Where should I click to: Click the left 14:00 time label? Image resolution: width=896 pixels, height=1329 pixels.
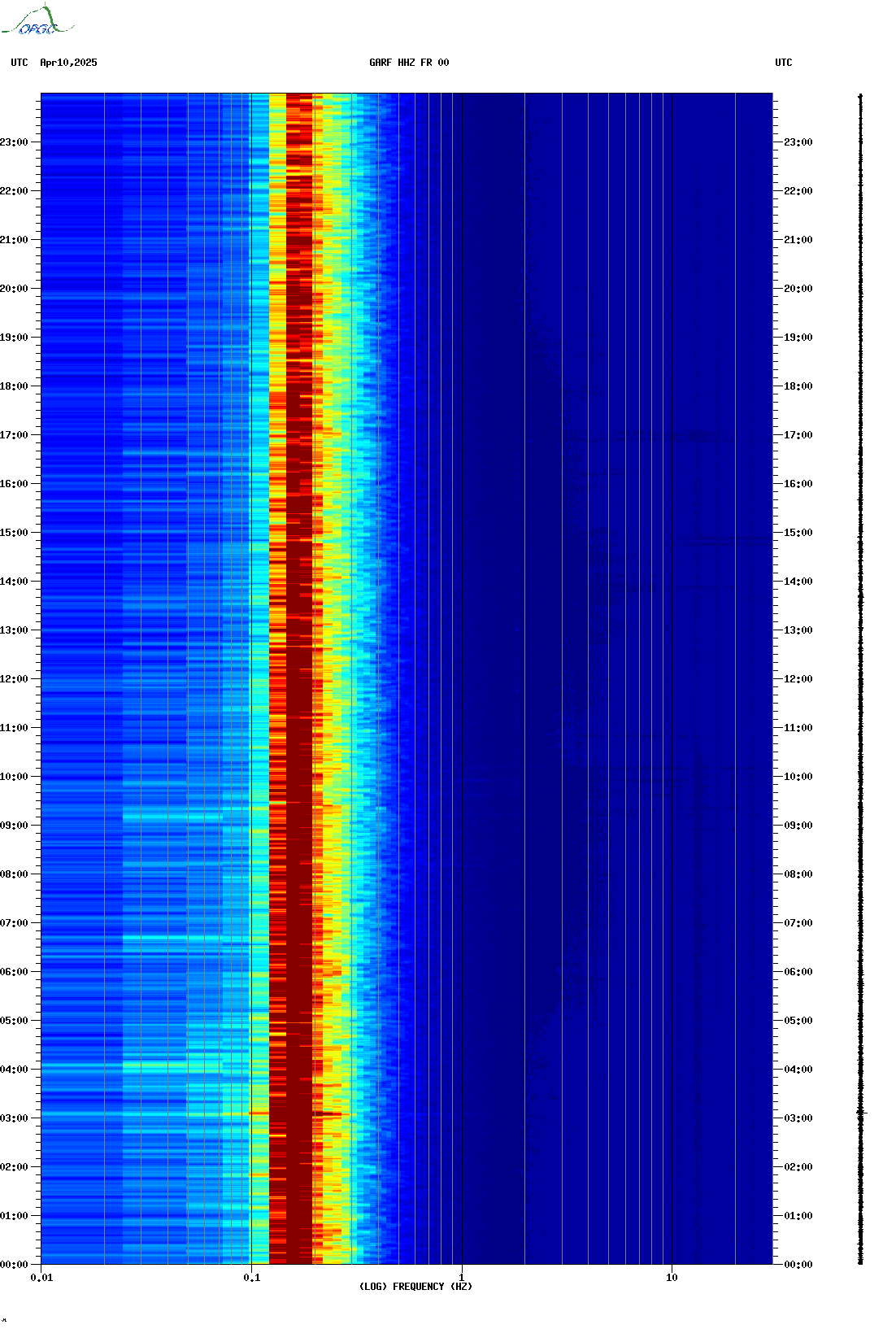(x=14, y=582)
